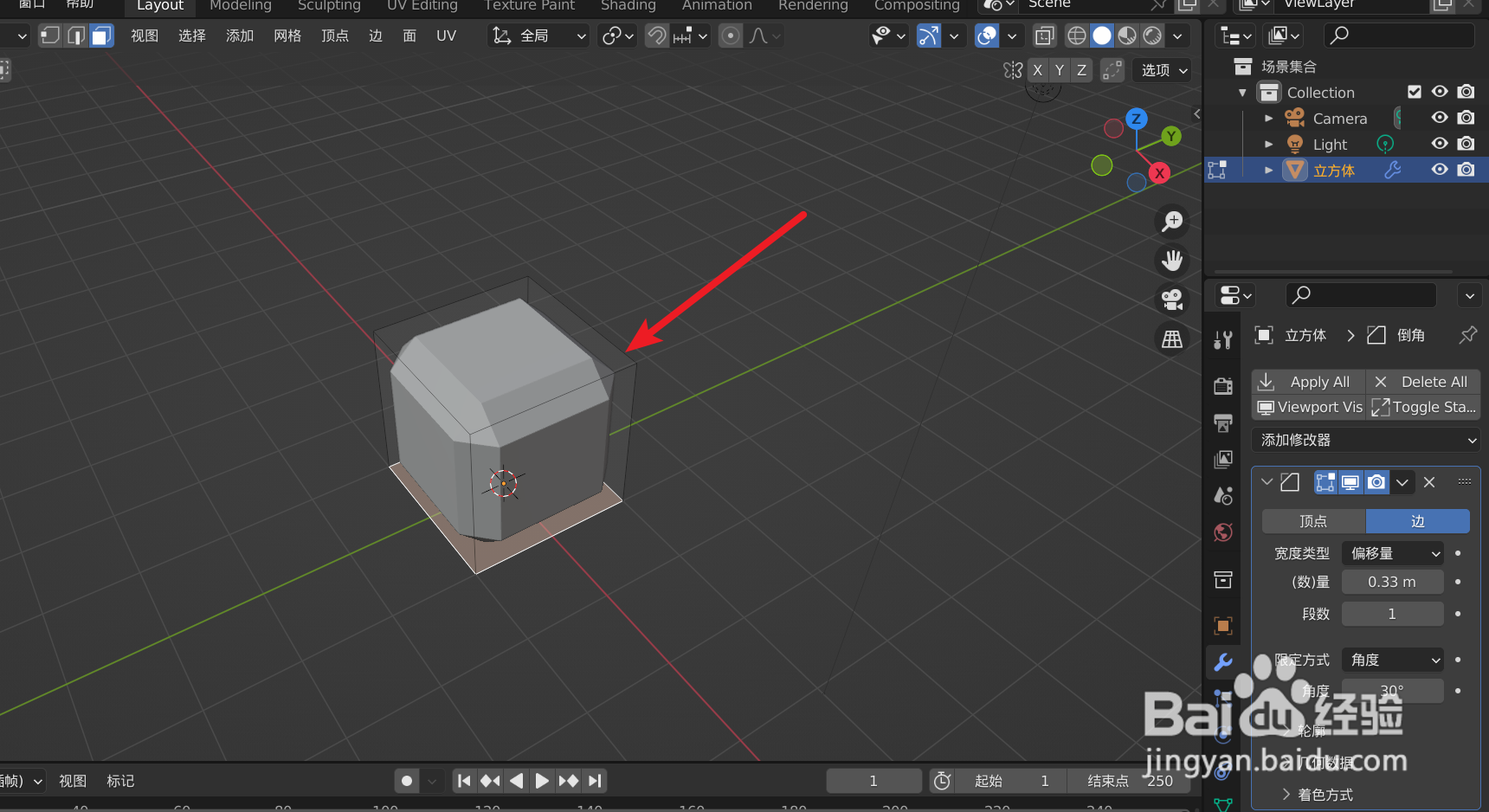This screenshot has height=812, width=1489.
Task: Open the Modifier properties wrench tab
Action: pos(1223,662)
